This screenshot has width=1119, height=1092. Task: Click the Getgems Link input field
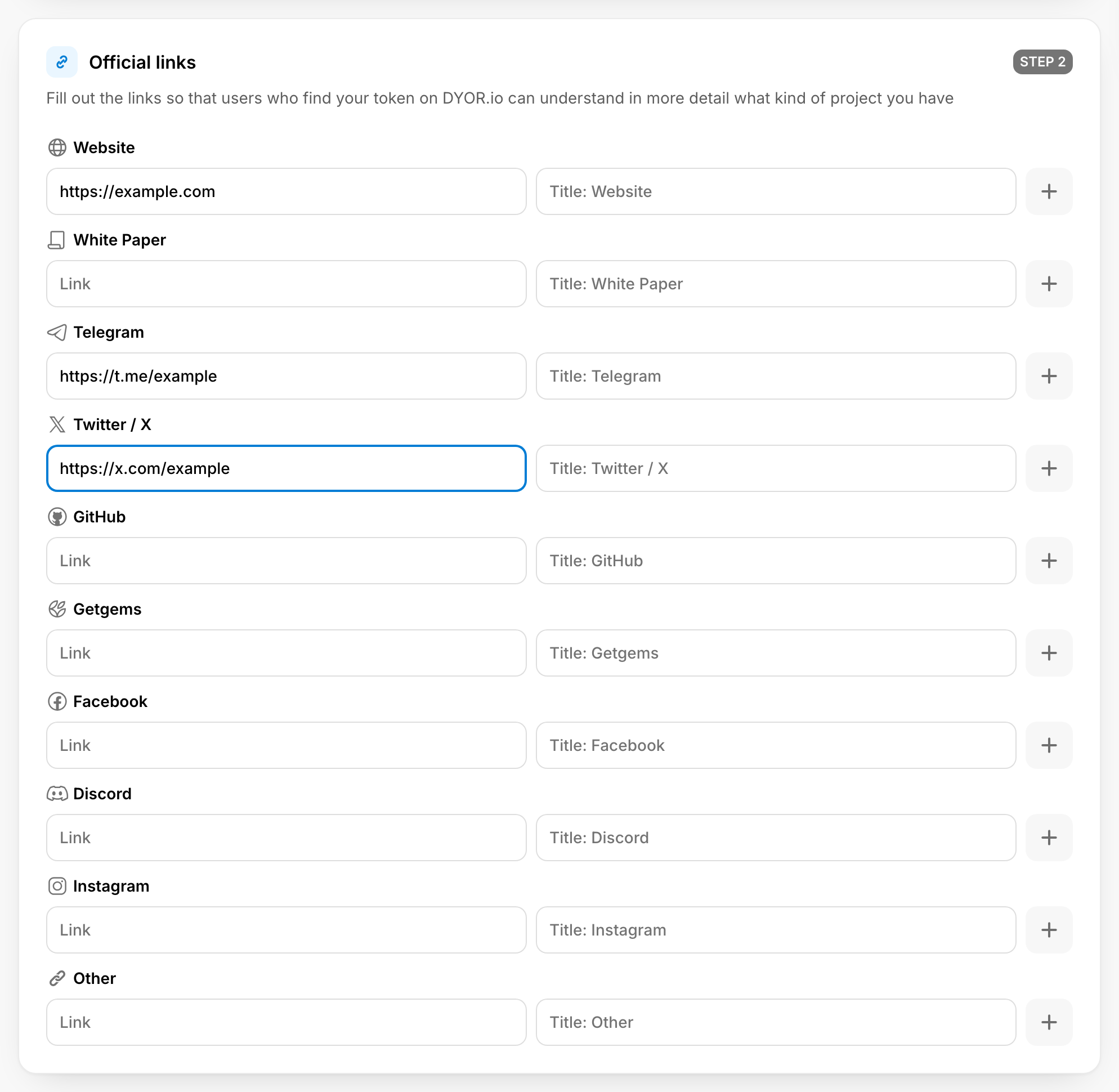coord(286,654)
